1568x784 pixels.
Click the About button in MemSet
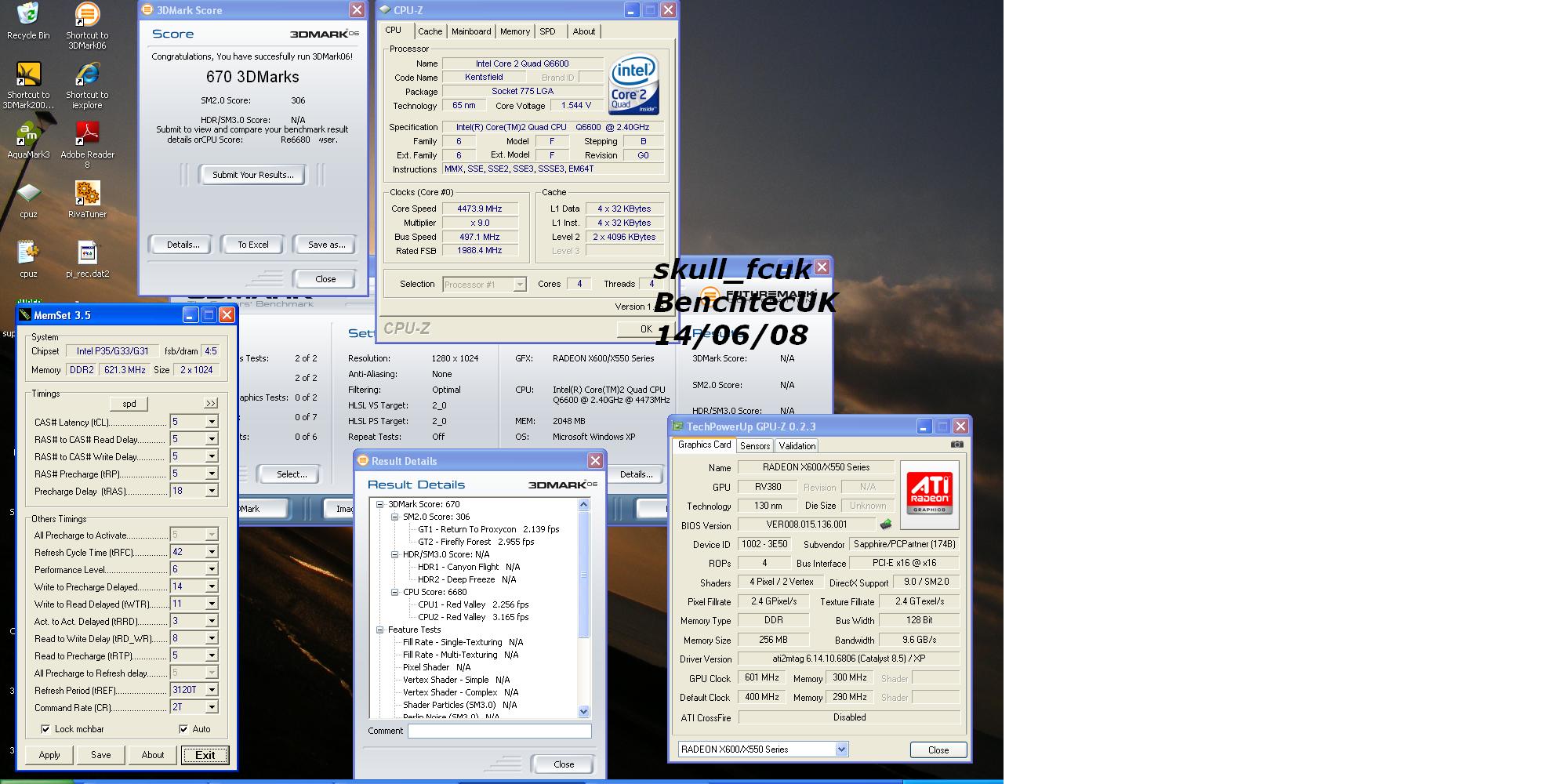tap(153, 755)
